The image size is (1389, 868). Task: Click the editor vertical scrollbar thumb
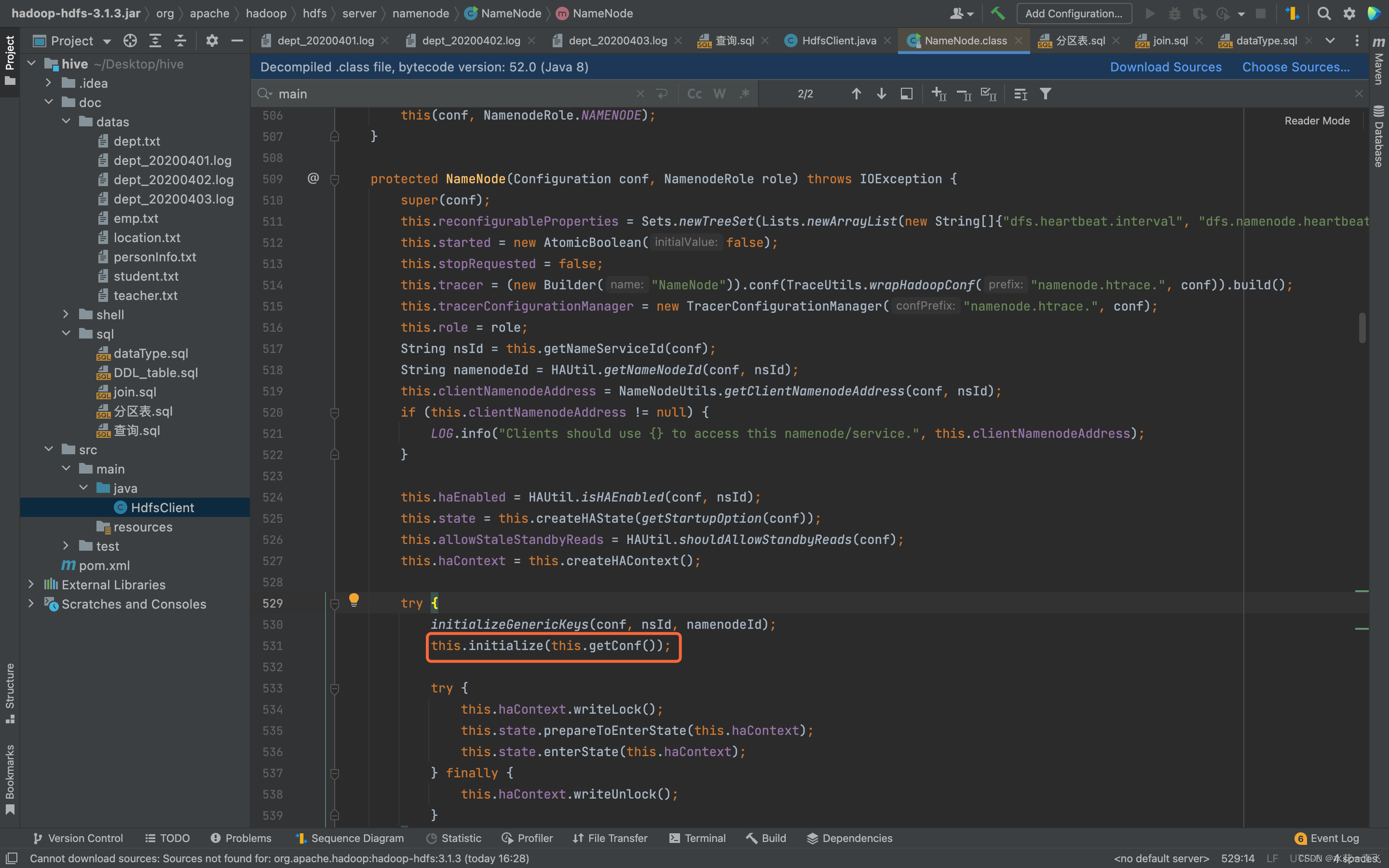(1362, 327)
